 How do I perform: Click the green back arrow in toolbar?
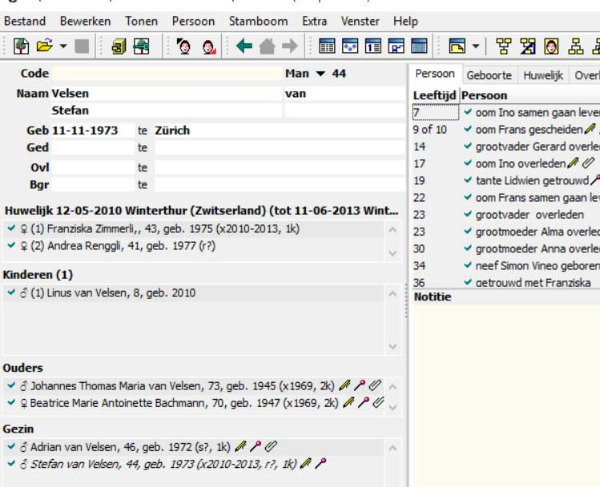tap(244, 46)
